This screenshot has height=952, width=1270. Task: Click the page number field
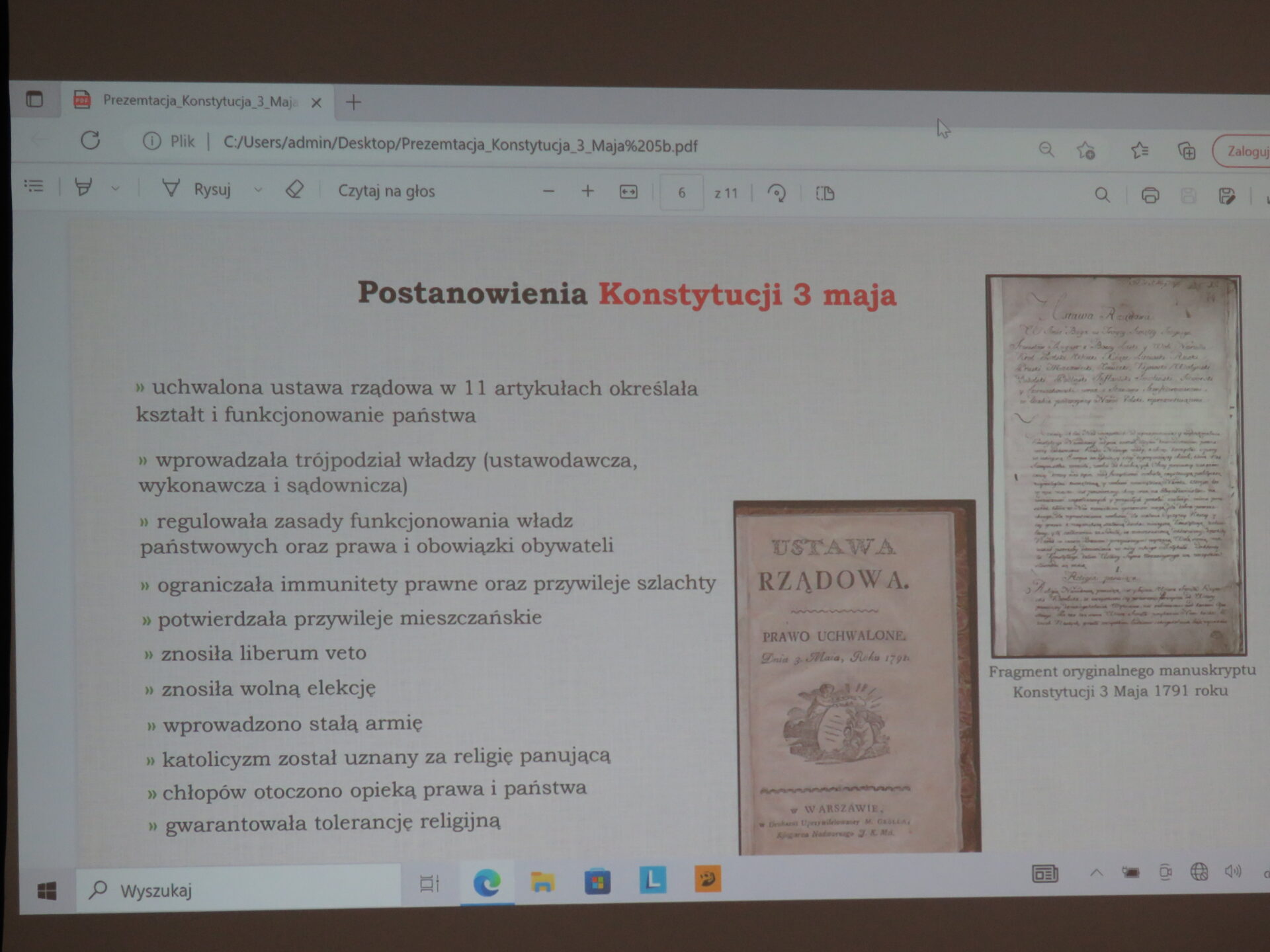click(681, 193)
